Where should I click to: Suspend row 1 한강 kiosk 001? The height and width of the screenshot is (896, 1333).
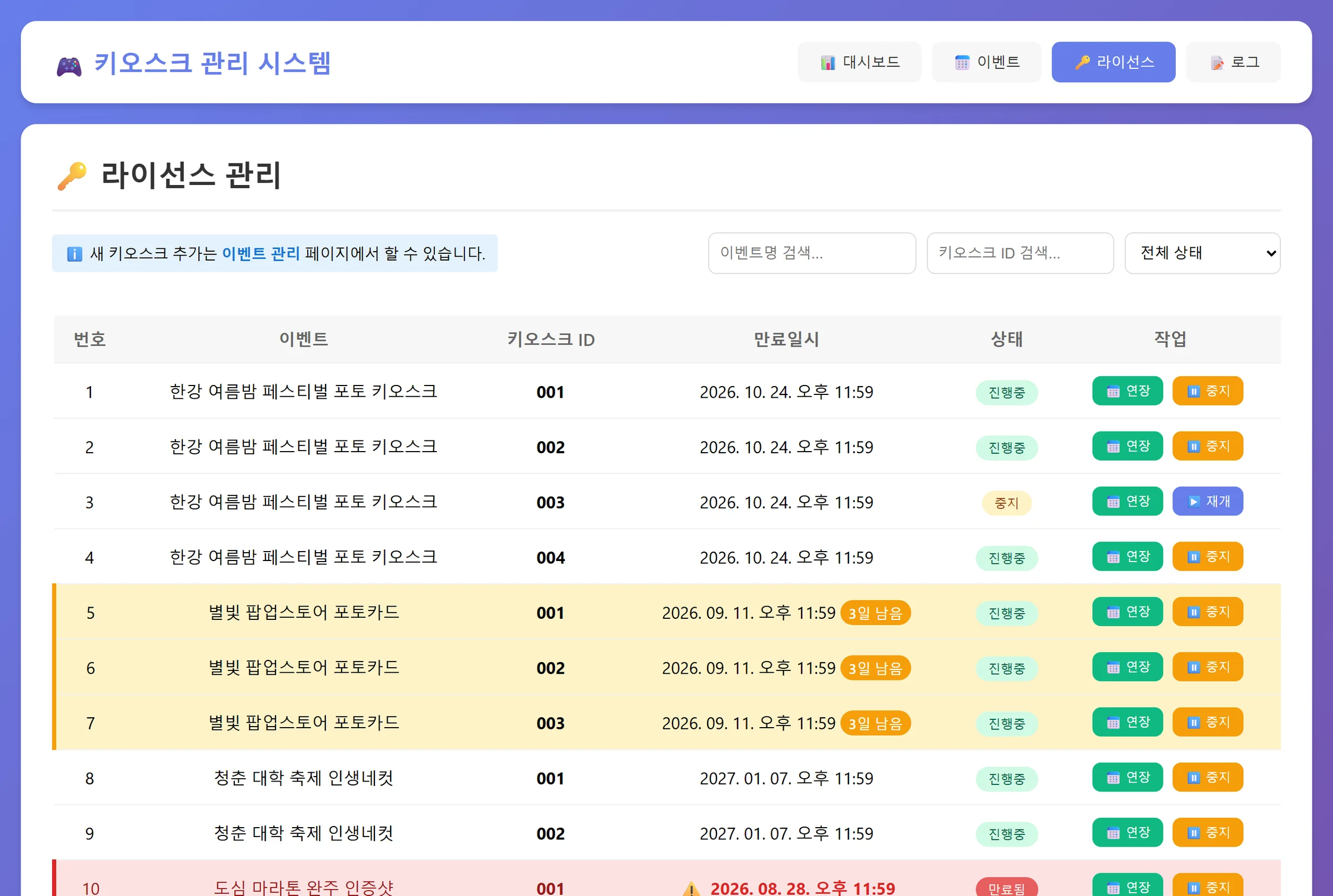click(1207, 391)
